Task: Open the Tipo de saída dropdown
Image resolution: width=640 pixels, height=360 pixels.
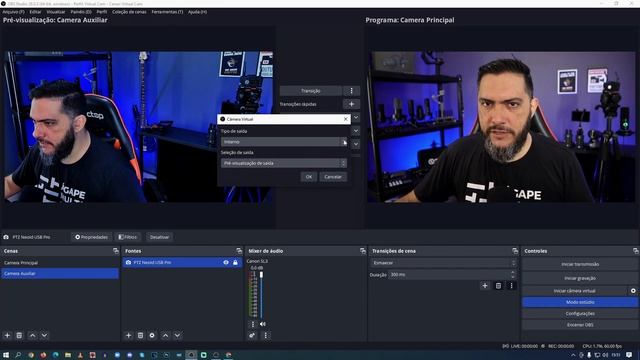Action: pyautogui.click(x=284, y=142)
